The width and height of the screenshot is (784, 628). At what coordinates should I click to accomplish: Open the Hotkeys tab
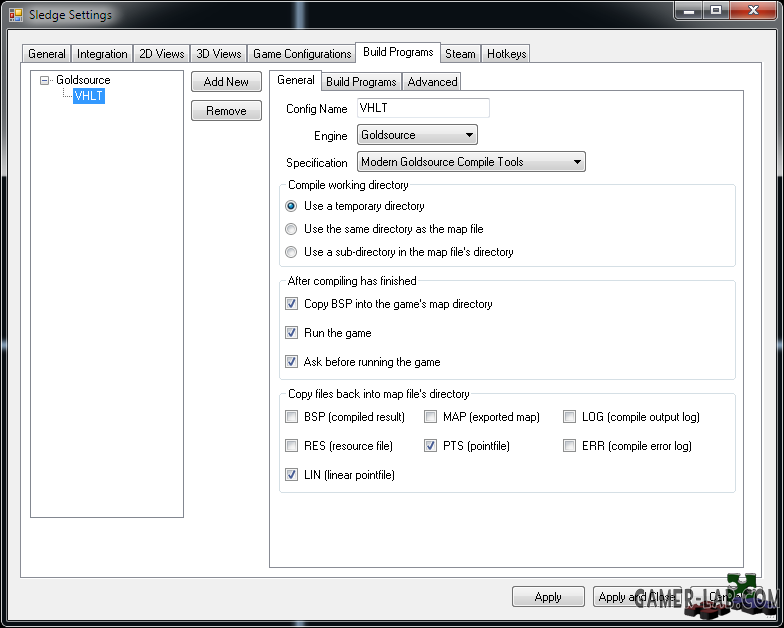pyautogui.click(x=506, y=54)
